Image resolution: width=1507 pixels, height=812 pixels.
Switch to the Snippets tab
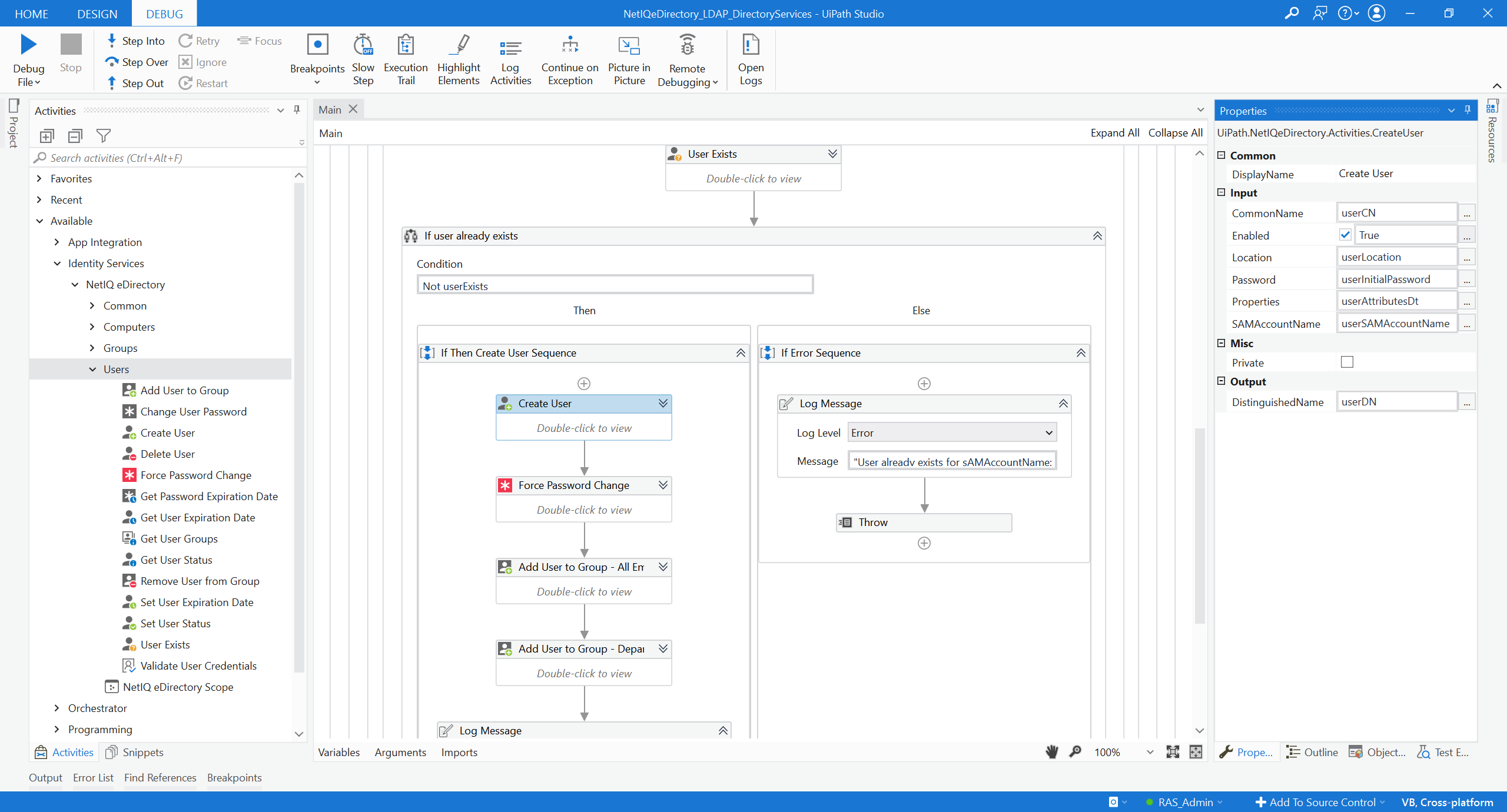(x=134, y=752)
